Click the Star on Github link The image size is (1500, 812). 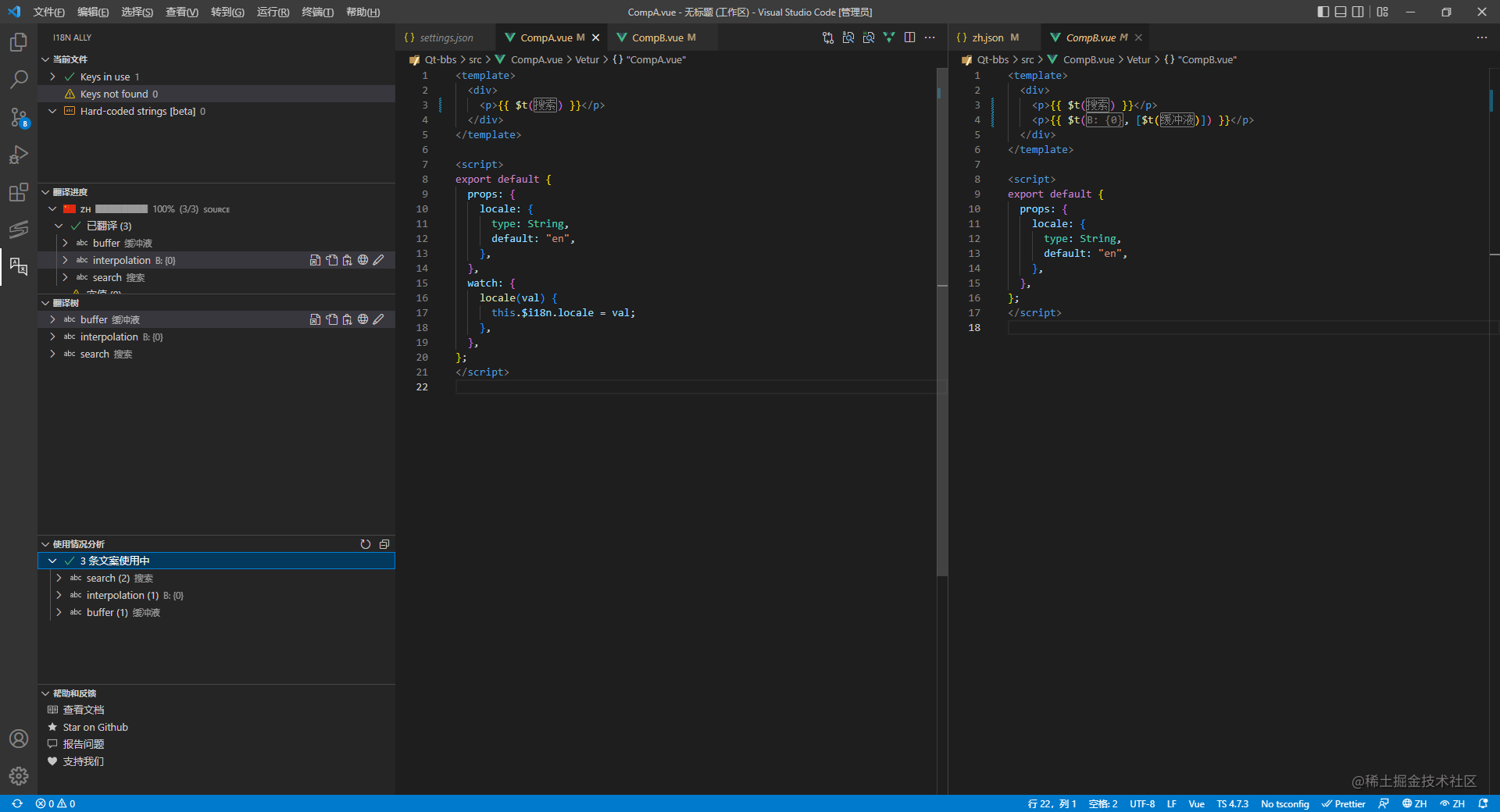[95, 727]
